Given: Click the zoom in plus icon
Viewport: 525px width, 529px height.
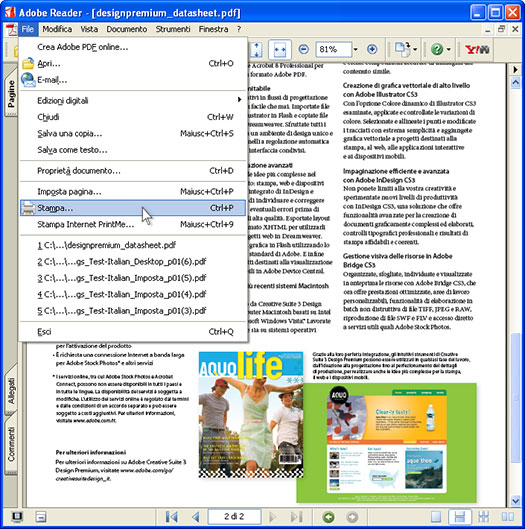Looking at the screenshot, I should [372, 50].
